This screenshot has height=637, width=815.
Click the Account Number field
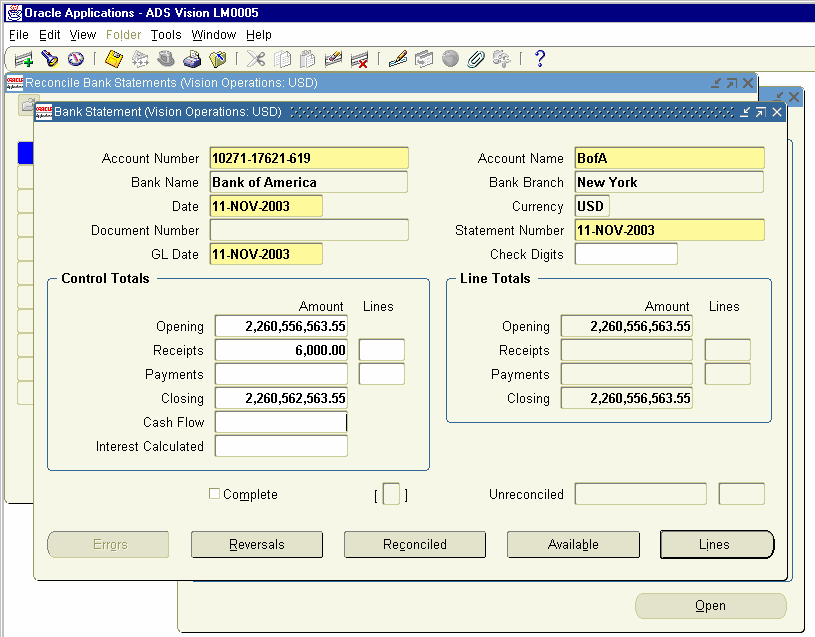309,158
